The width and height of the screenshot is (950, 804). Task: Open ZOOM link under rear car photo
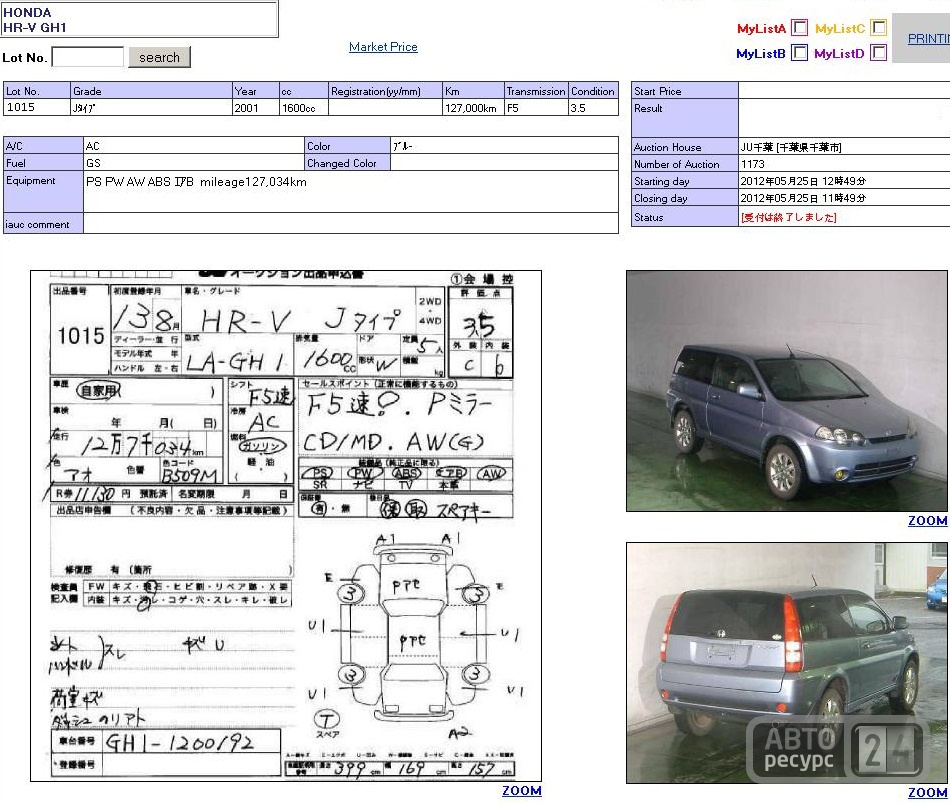(928, 792)
